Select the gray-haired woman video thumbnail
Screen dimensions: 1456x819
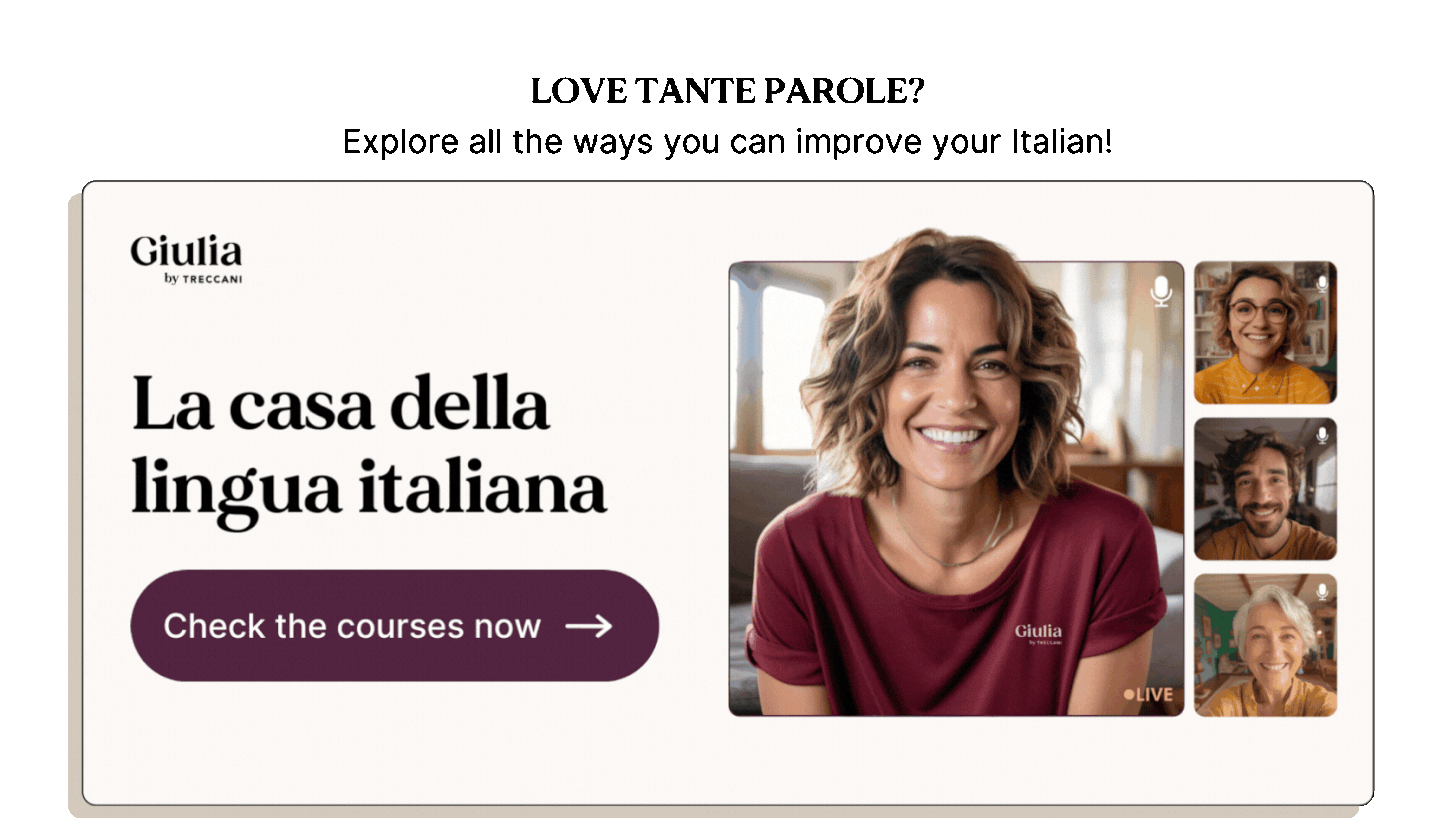point(1265,645)
